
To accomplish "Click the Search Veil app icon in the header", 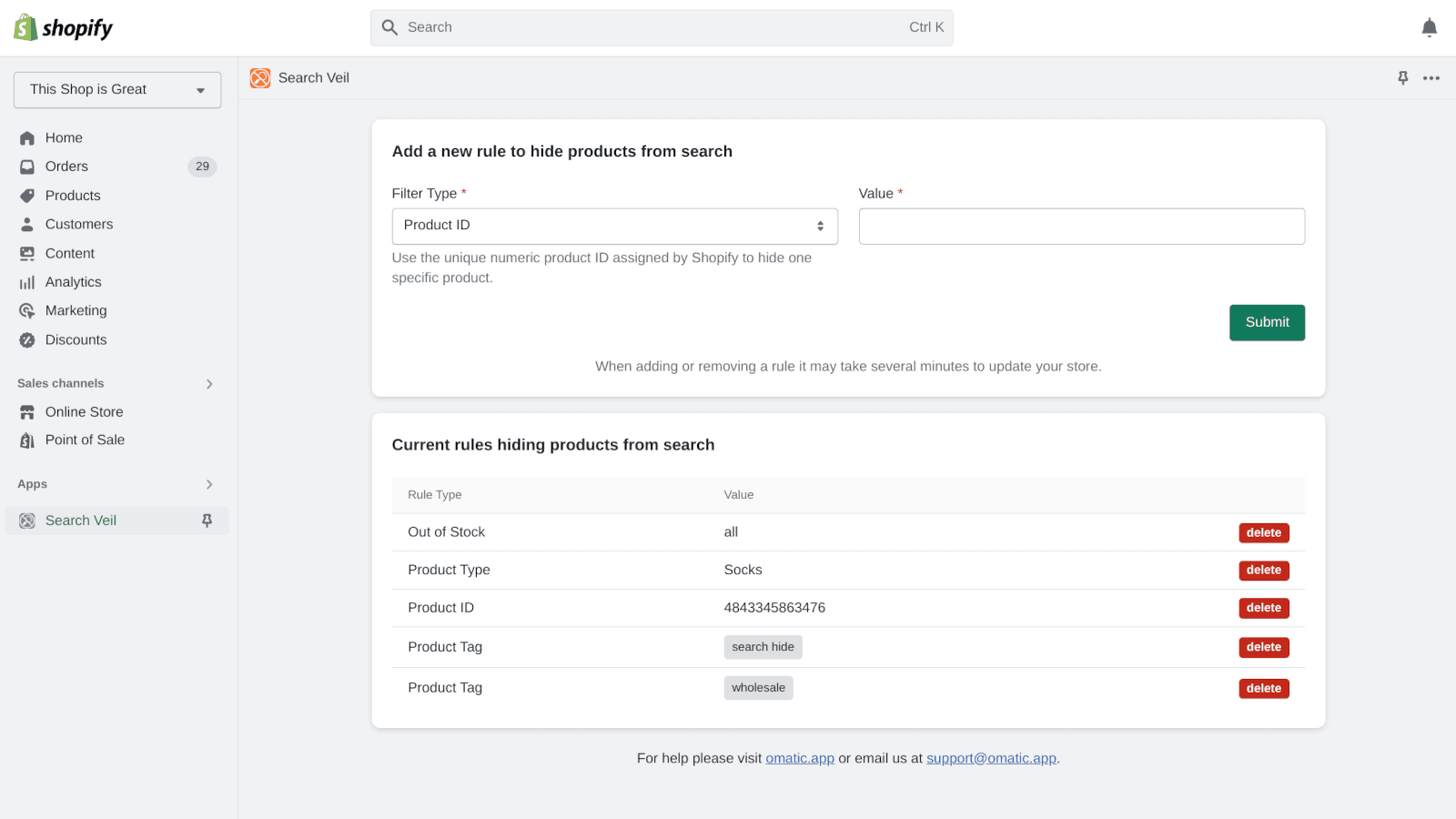I will [x=259, y=78].
